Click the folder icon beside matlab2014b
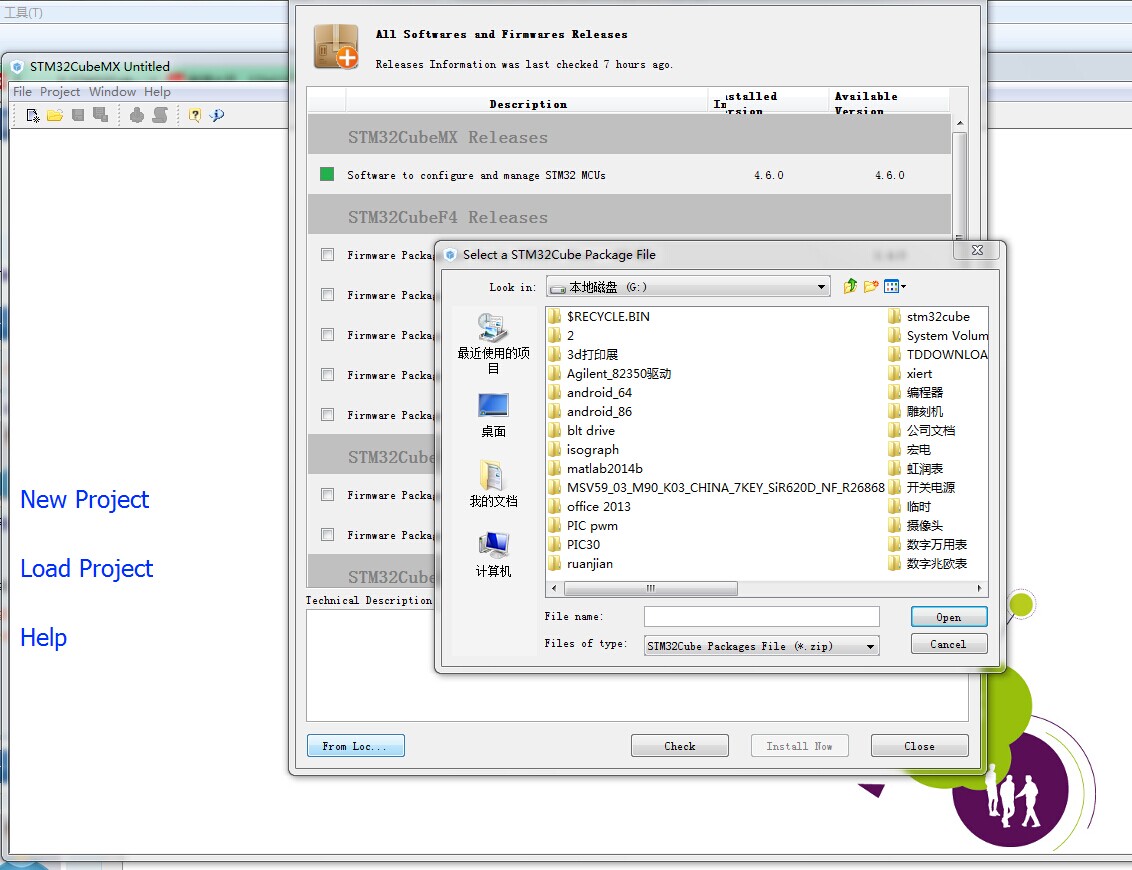Image resolution: width=1132 pixels, height=870 pixels. [554, 469]
